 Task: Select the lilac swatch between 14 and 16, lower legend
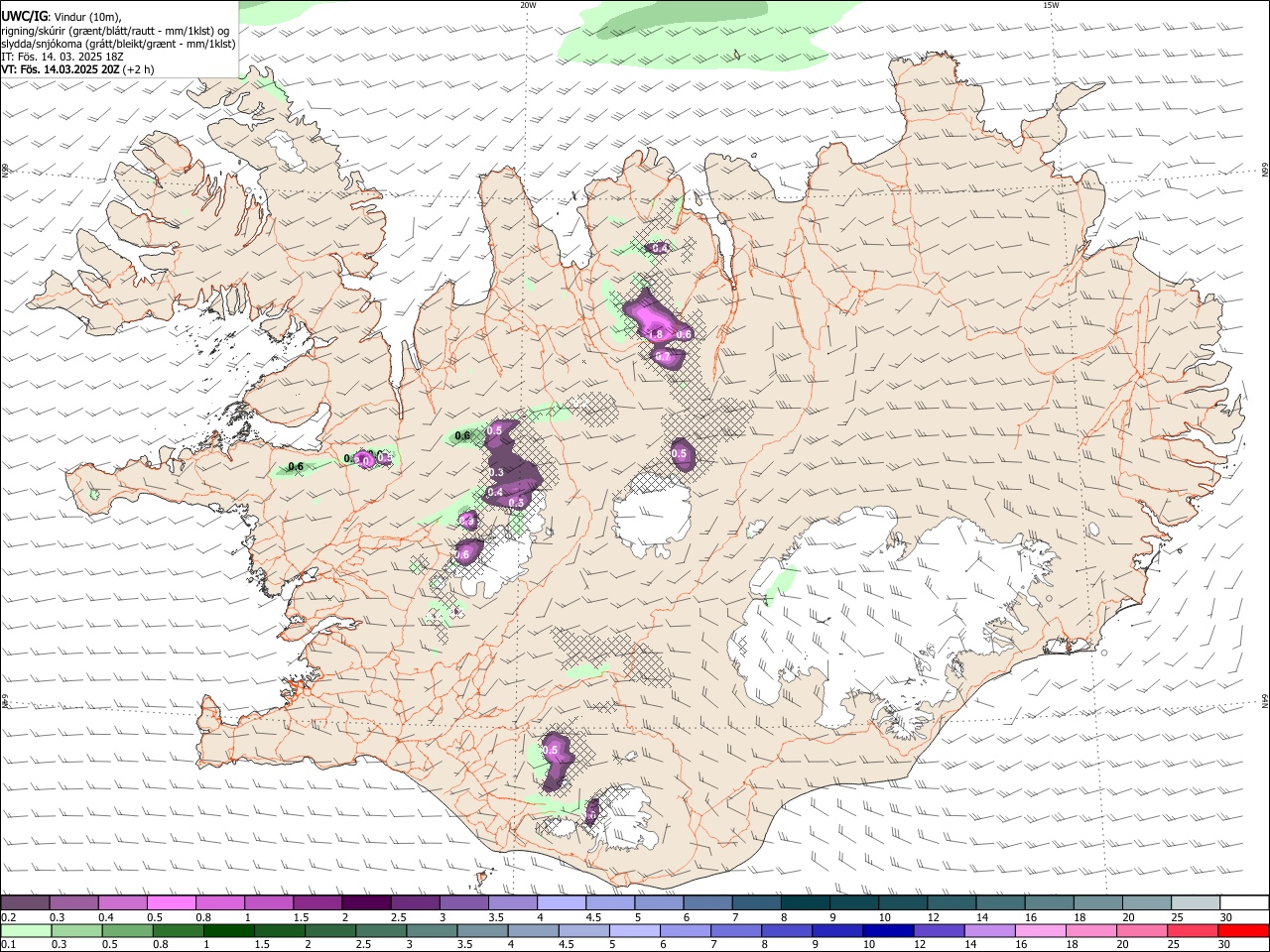990,931
